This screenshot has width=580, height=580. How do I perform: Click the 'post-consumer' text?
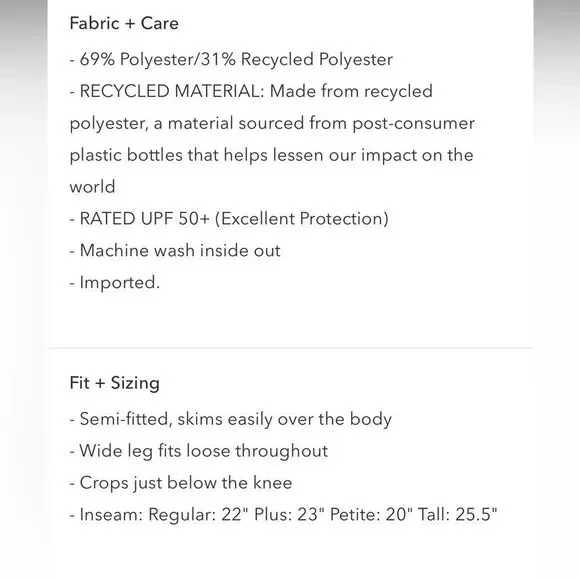pos(414,124)
